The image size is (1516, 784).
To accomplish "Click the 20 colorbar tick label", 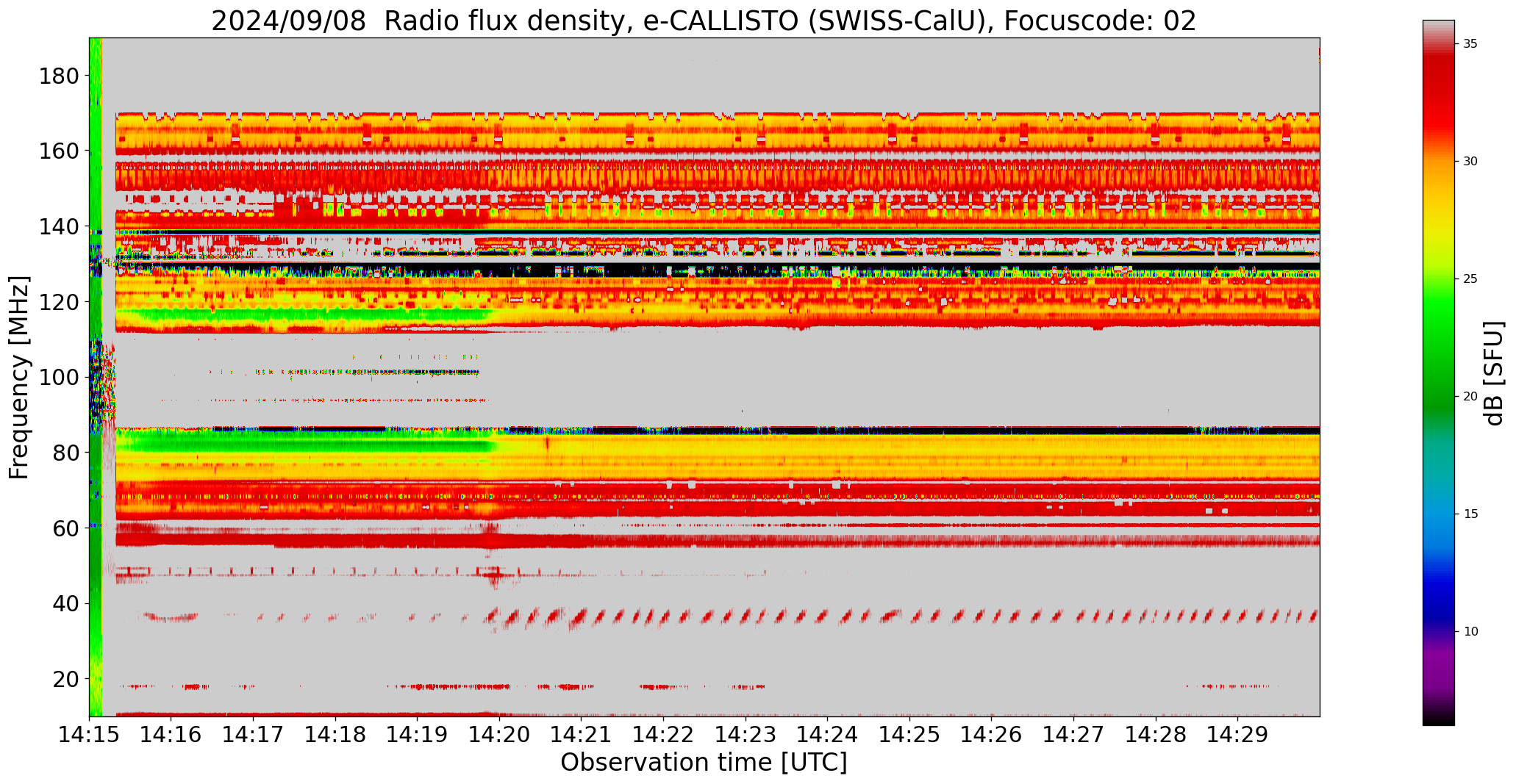I will pyautogui.click(x=1470, y=396).
